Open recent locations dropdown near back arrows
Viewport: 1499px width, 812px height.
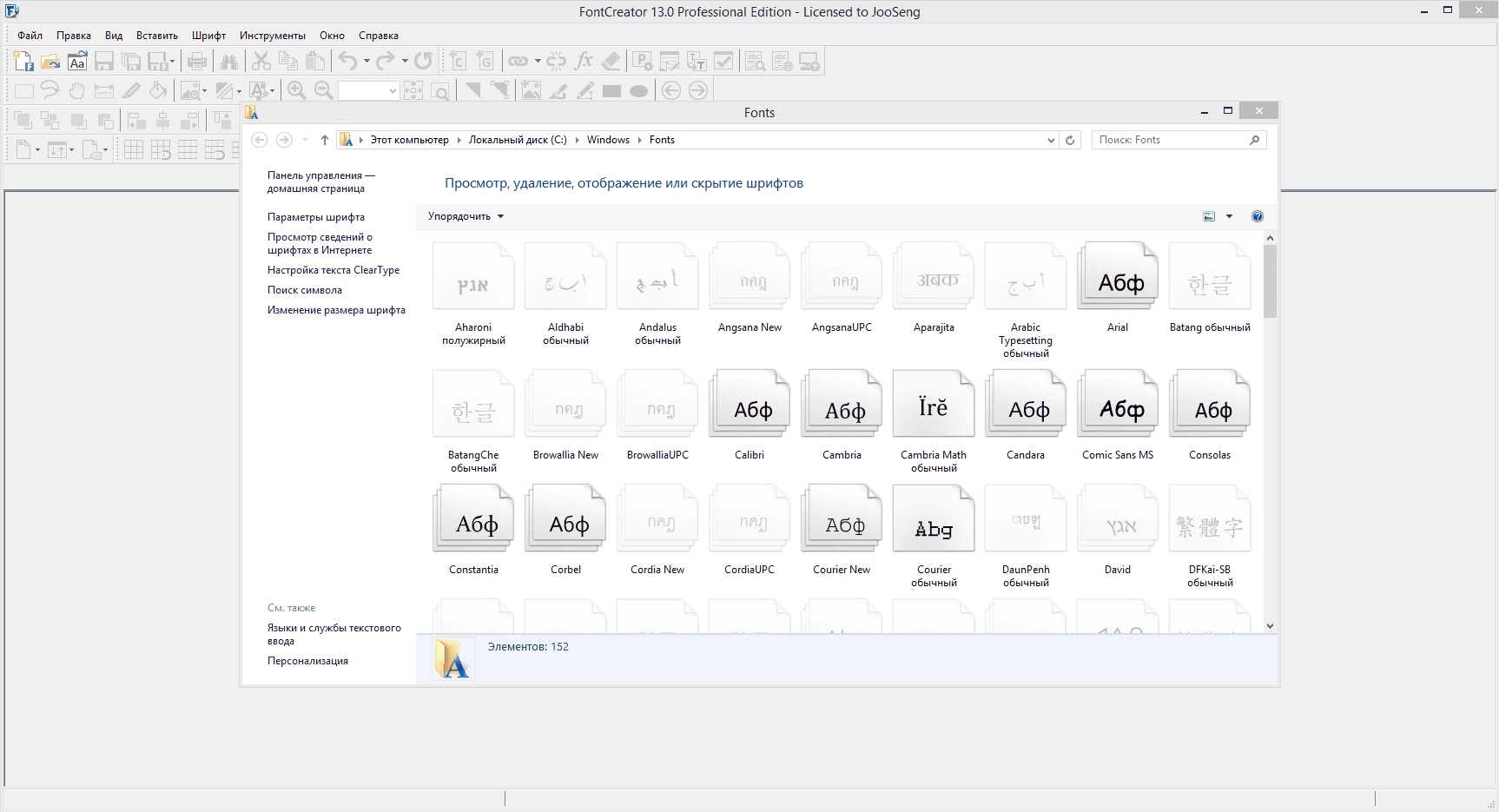tap(305, 140)
